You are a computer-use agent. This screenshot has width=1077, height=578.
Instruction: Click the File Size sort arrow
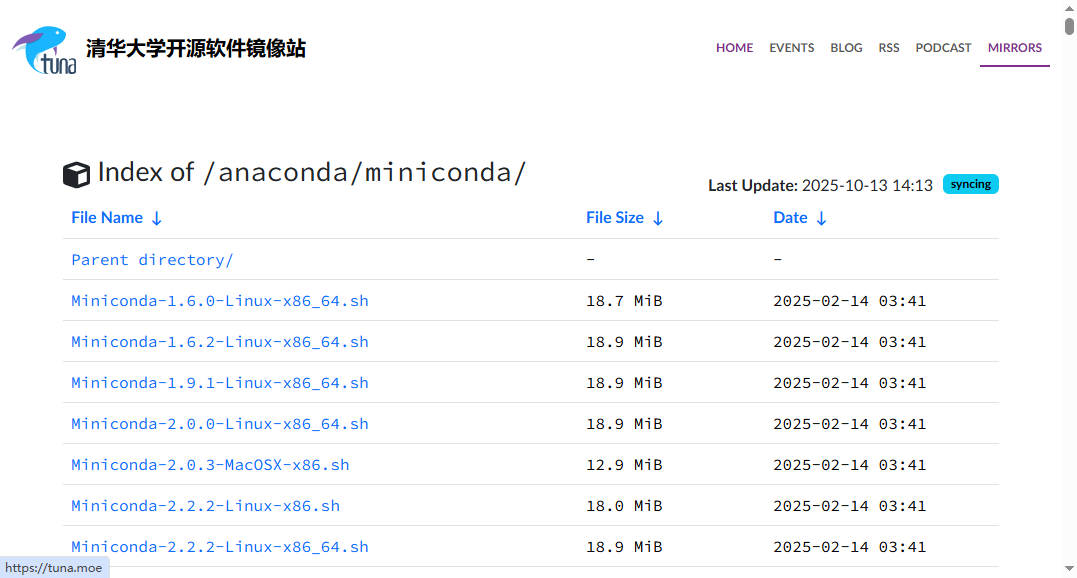point(658,218)
